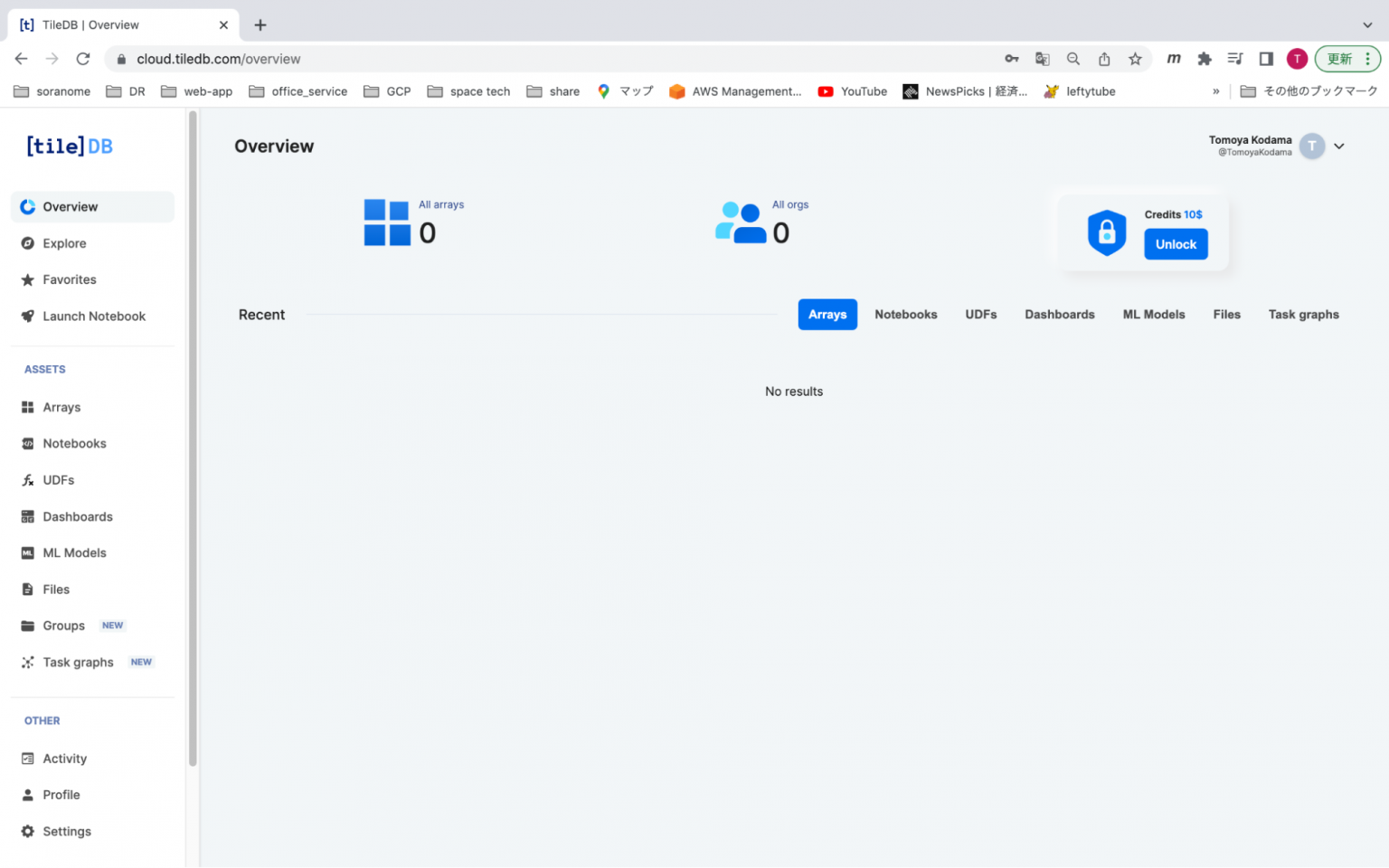Select the Arrays tab in Recent

pyautogui.click(x=827, y=315)
